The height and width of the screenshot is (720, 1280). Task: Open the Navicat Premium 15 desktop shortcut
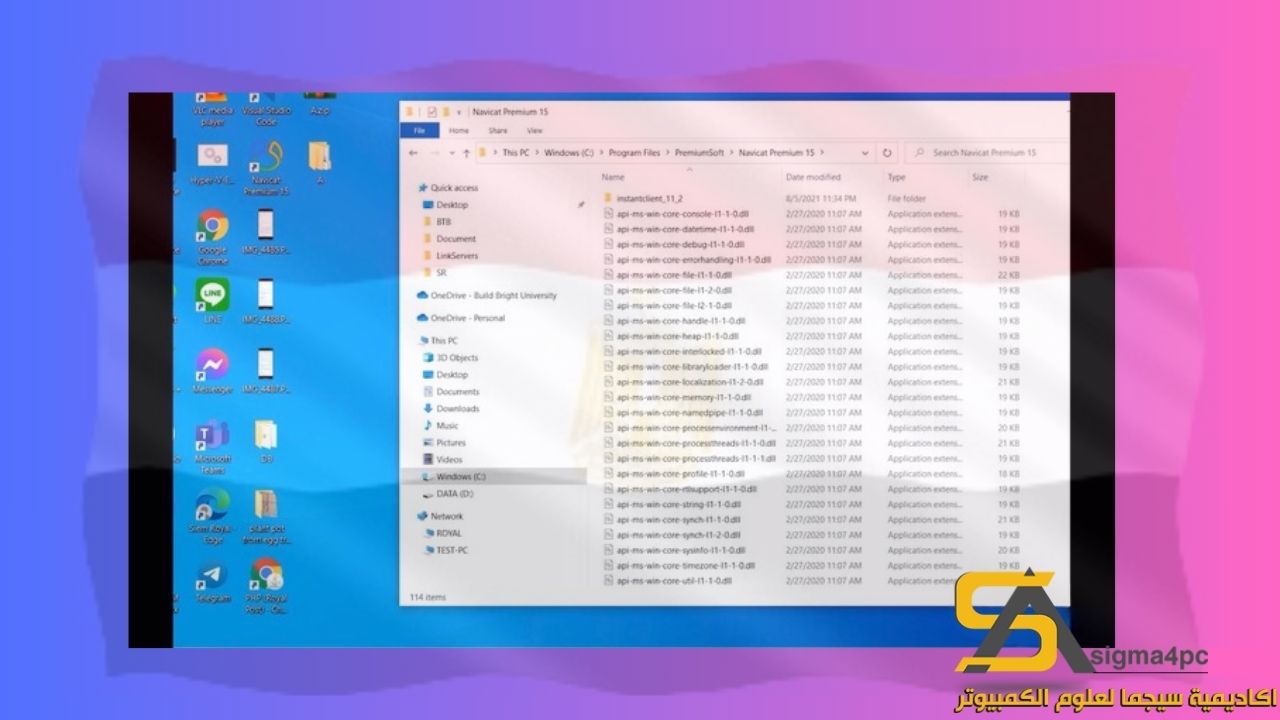pos(265,166)
